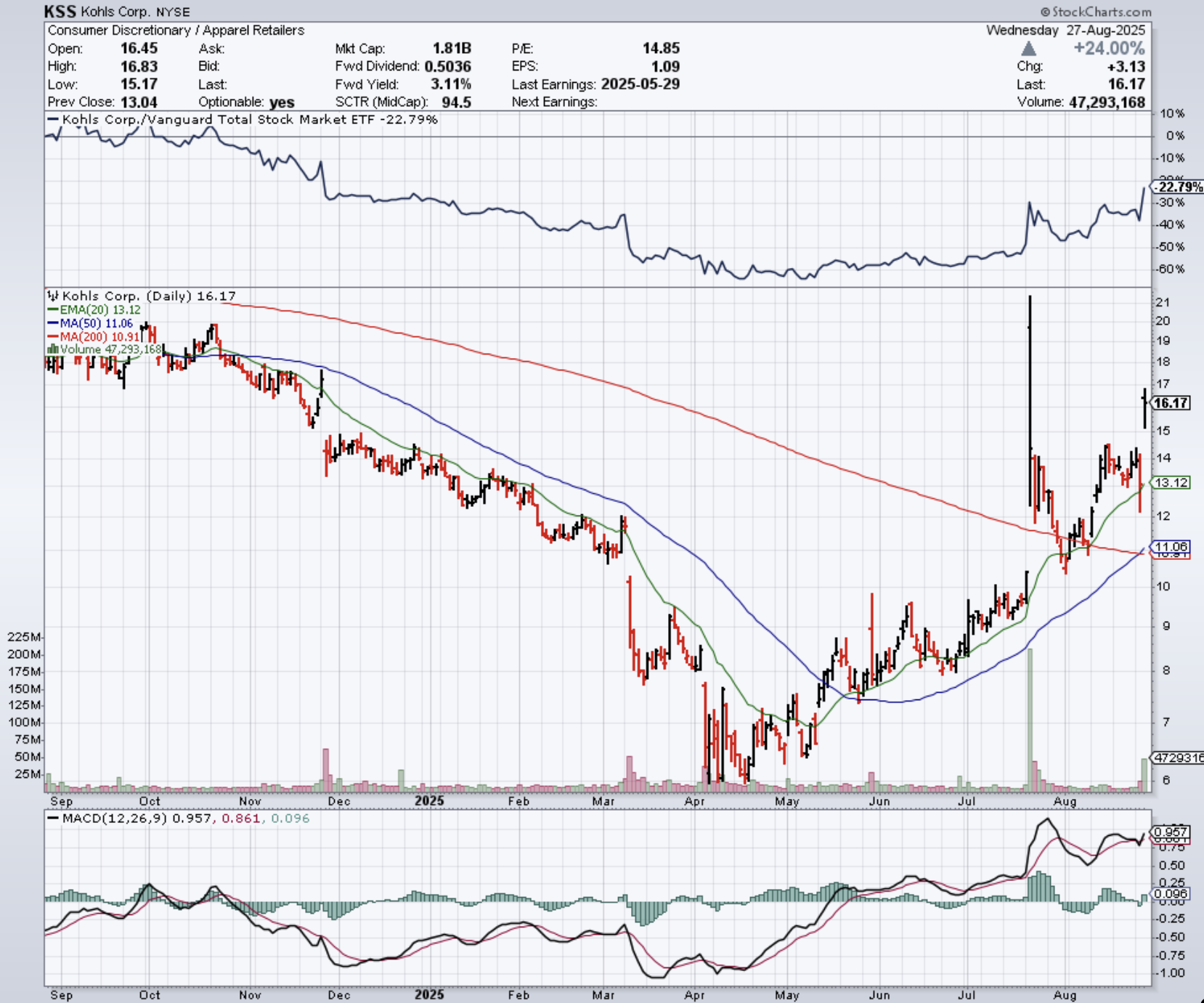Click the SCTR (MidCap) value 94.5
This screenshot has height=1003, width=1204.
[x=456, y=102]
